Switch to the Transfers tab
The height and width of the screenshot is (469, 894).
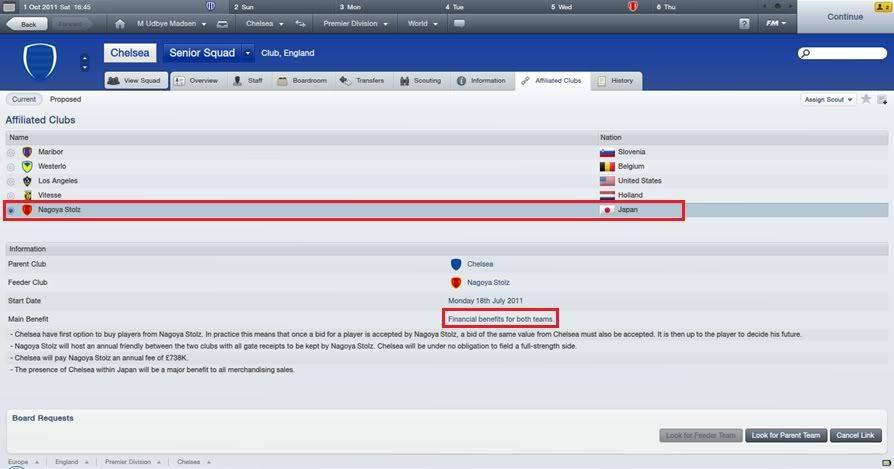click(363, 81)
